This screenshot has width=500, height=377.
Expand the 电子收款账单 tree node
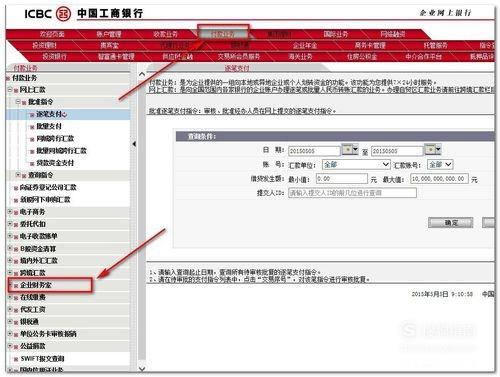(10, 236)
